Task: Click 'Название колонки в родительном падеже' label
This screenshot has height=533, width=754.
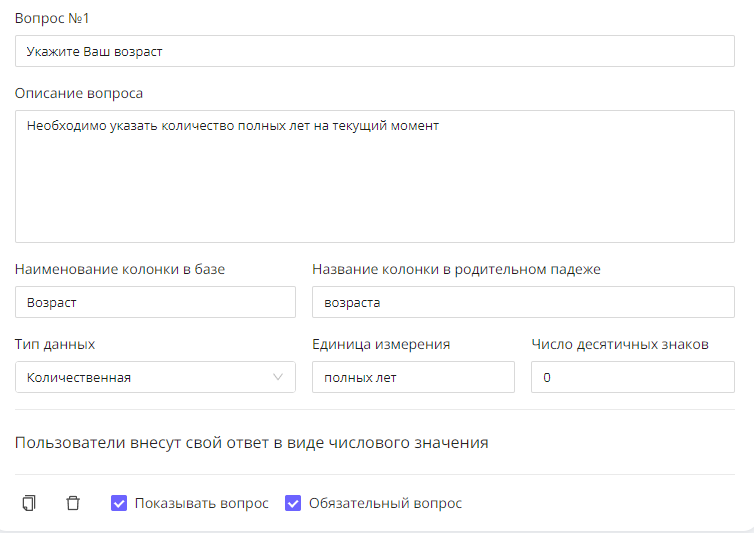Action: click(x=456, y=268)
